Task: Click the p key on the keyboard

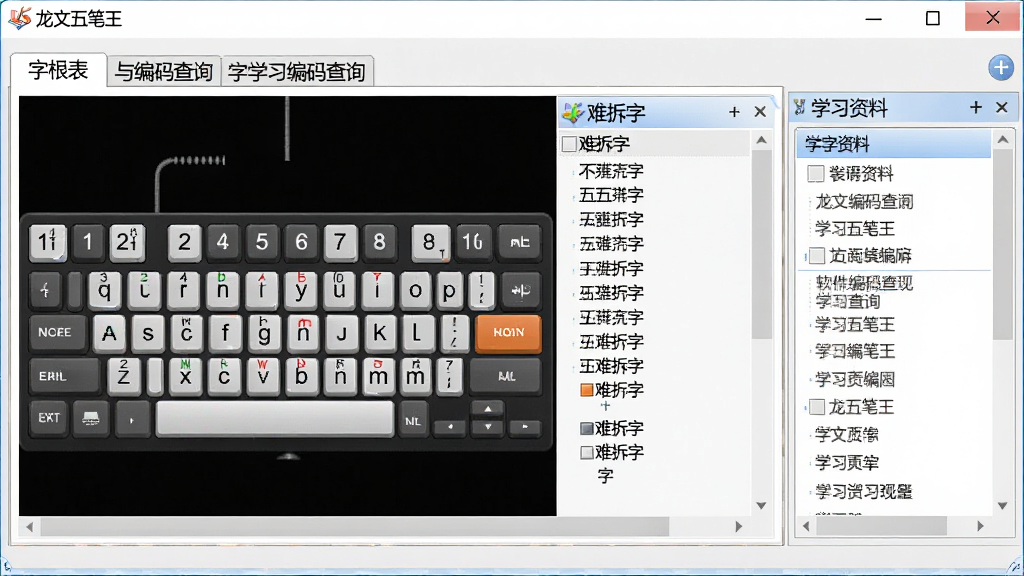Action: 449,289
